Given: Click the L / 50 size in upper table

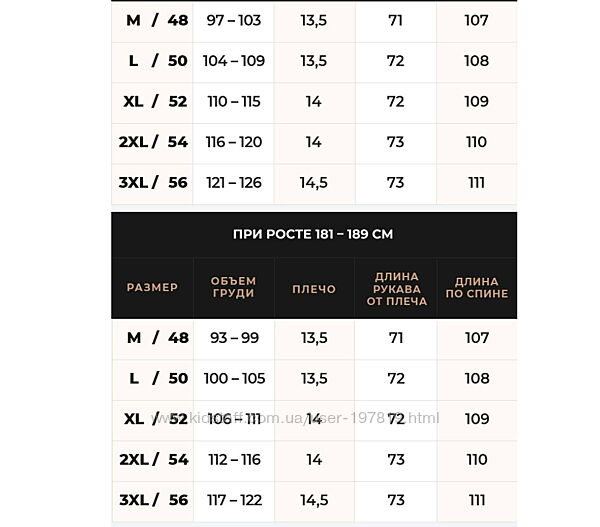Looking at the screenshot, I should tap(152, 61).
